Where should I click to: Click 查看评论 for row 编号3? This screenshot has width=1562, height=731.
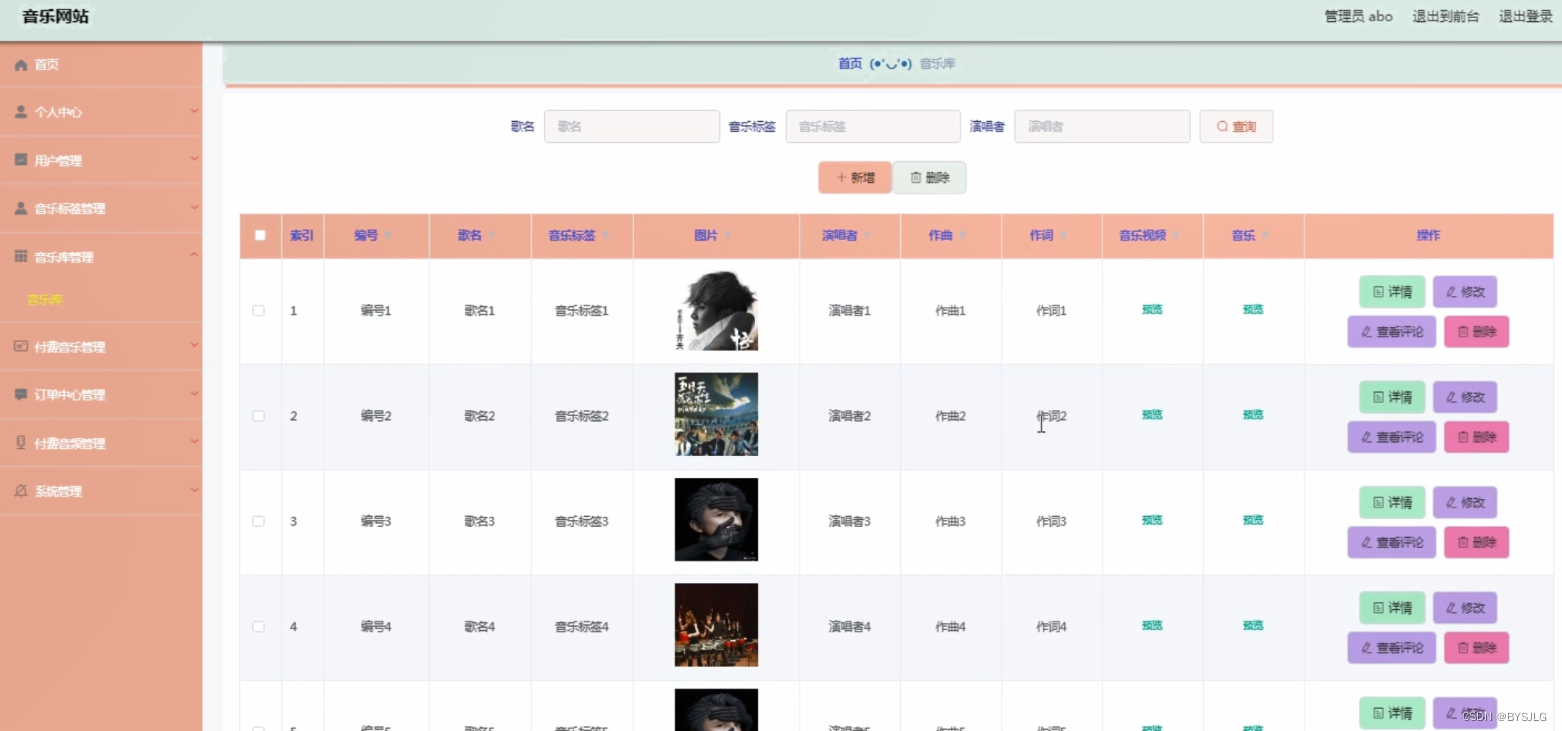pyautogui.click(x=1392, y=542)
